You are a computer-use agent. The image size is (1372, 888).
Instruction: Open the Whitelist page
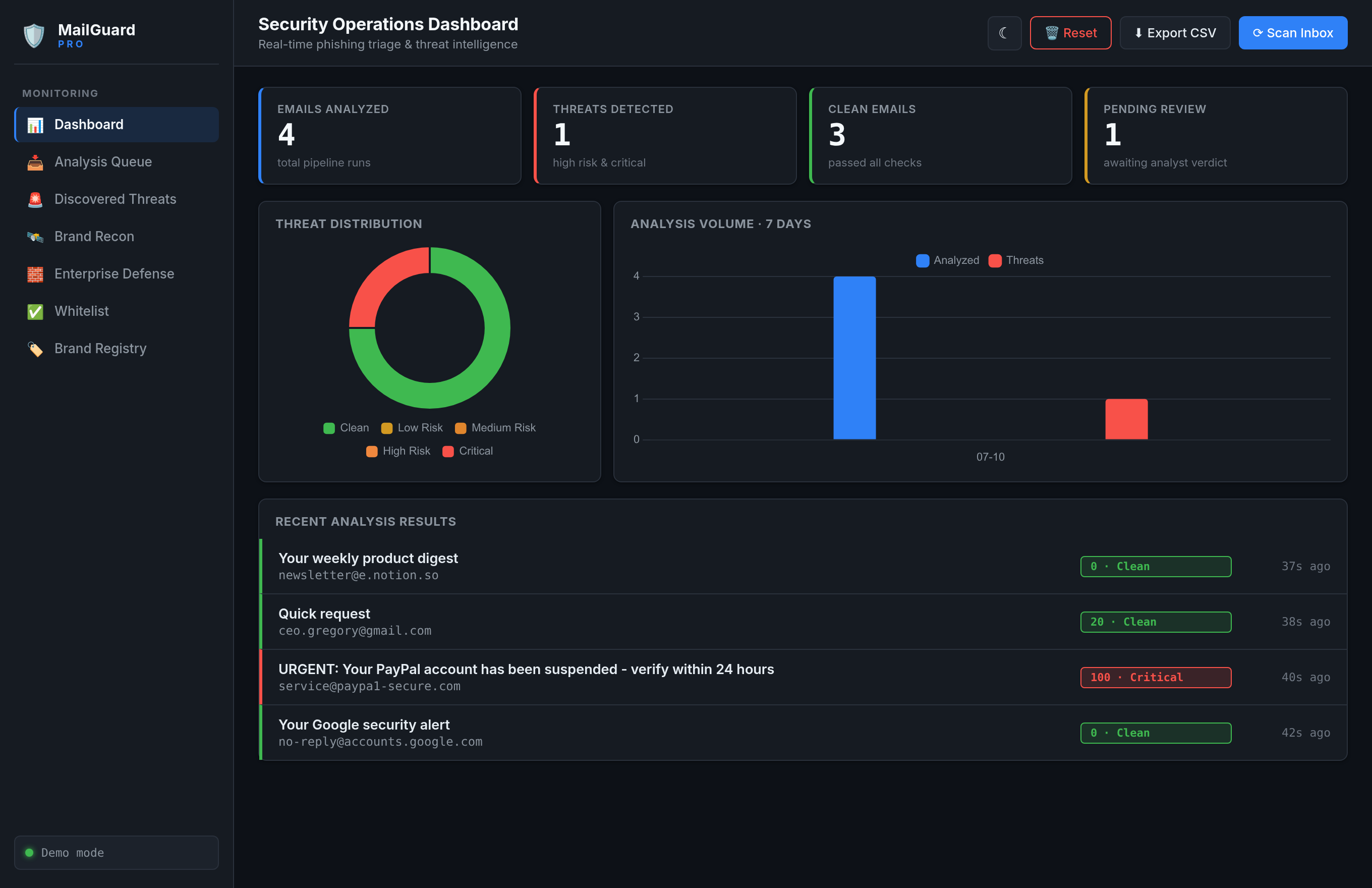coord(117,311)
